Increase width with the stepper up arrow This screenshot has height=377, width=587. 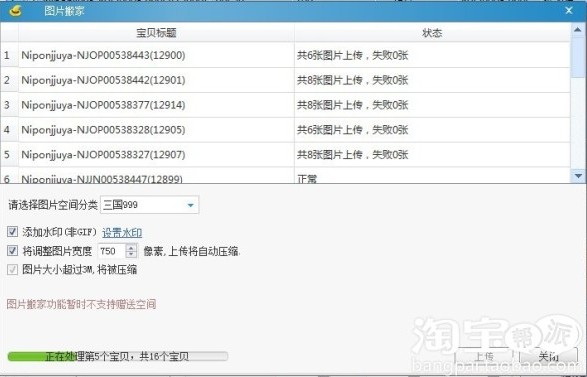[131, 247]
